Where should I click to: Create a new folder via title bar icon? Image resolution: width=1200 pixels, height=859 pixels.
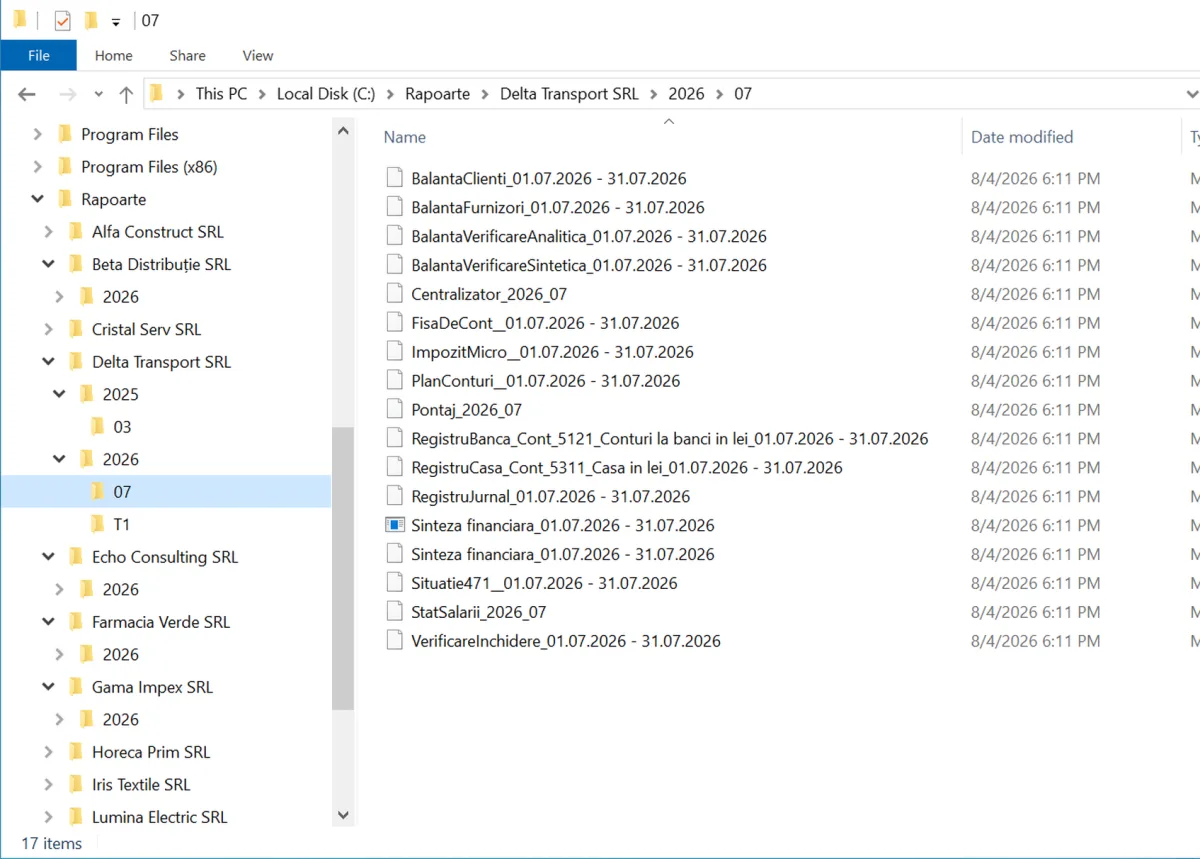(91, 20)
